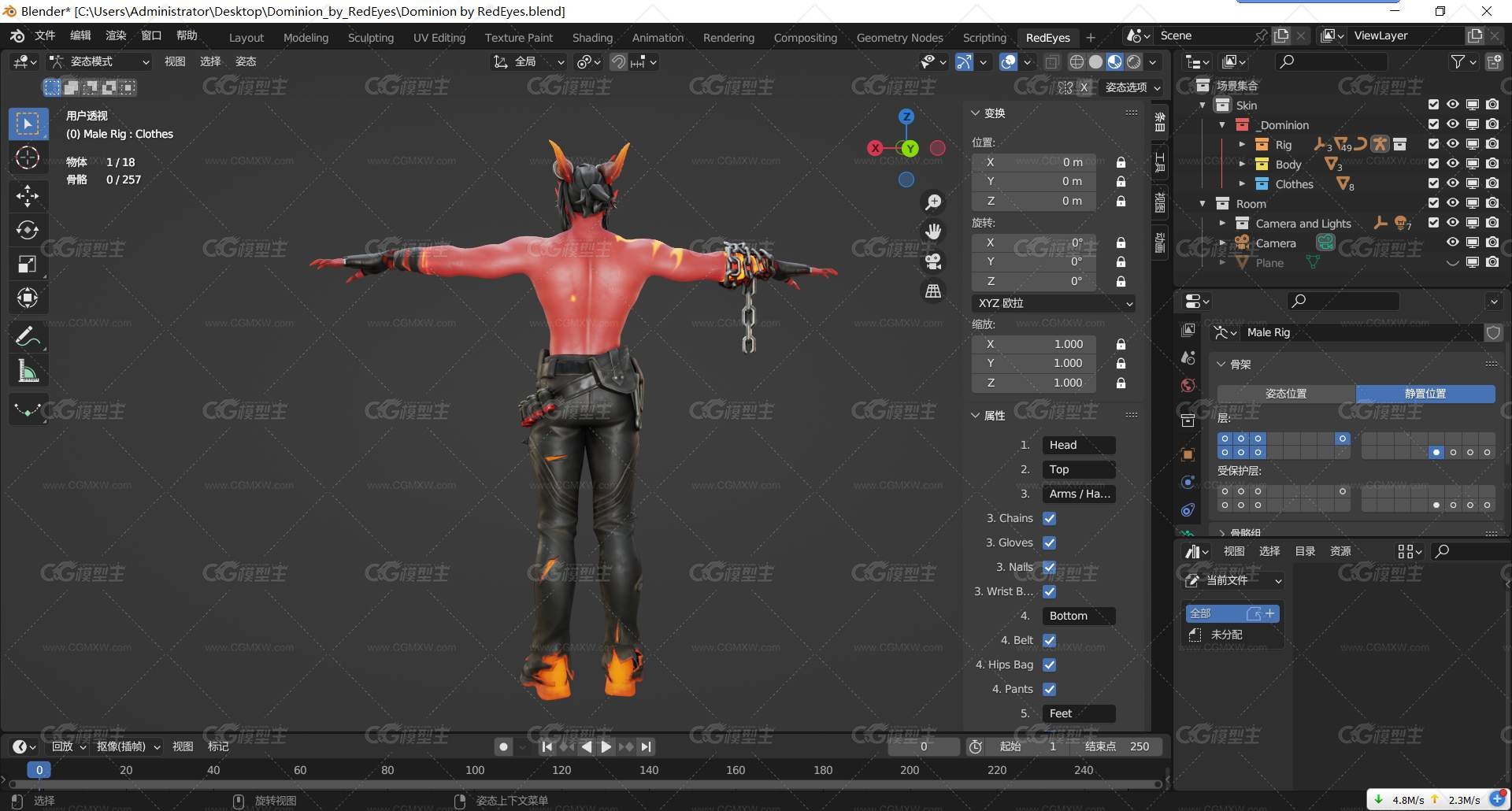Click the Male Rig armature name field
Image resolution: width=1512 pixels, height=811 pixels.
1362,333
